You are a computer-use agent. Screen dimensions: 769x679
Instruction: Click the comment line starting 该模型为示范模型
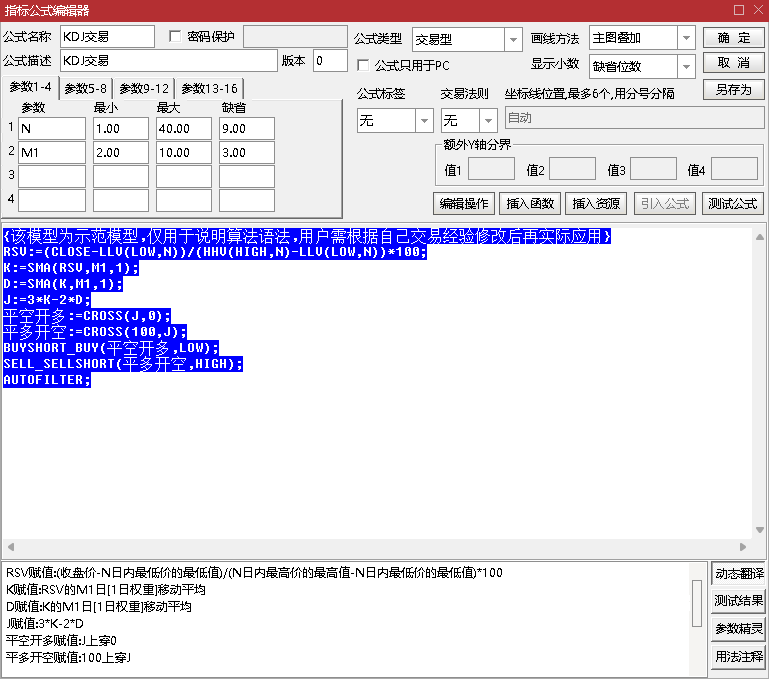pos(307,236)
